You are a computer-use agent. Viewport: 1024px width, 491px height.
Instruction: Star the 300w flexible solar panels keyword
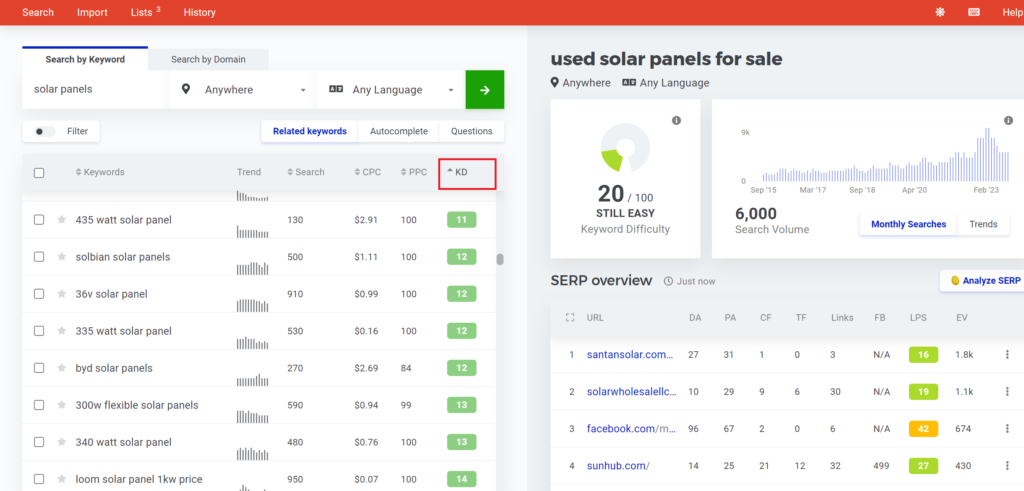[x=61, y=405]
